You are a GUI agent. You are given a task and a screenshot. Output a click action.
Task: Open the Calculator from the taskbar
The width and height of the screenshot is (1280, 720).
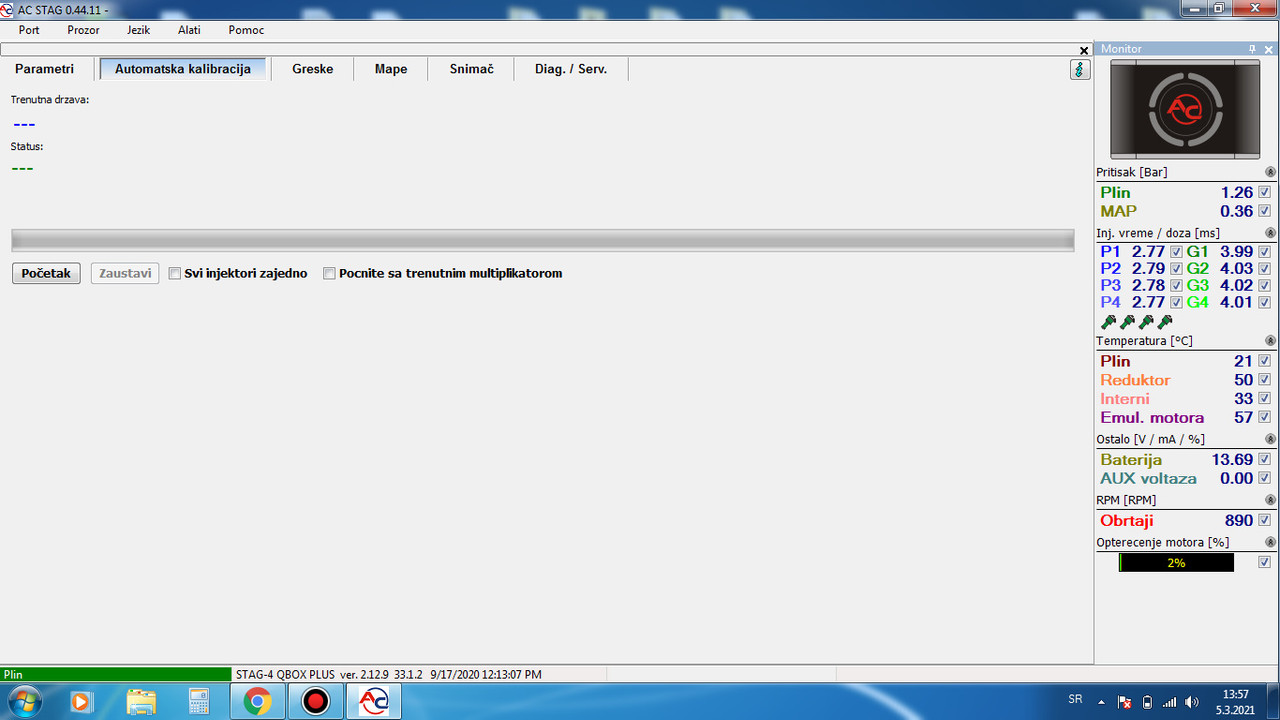(199, 702)
